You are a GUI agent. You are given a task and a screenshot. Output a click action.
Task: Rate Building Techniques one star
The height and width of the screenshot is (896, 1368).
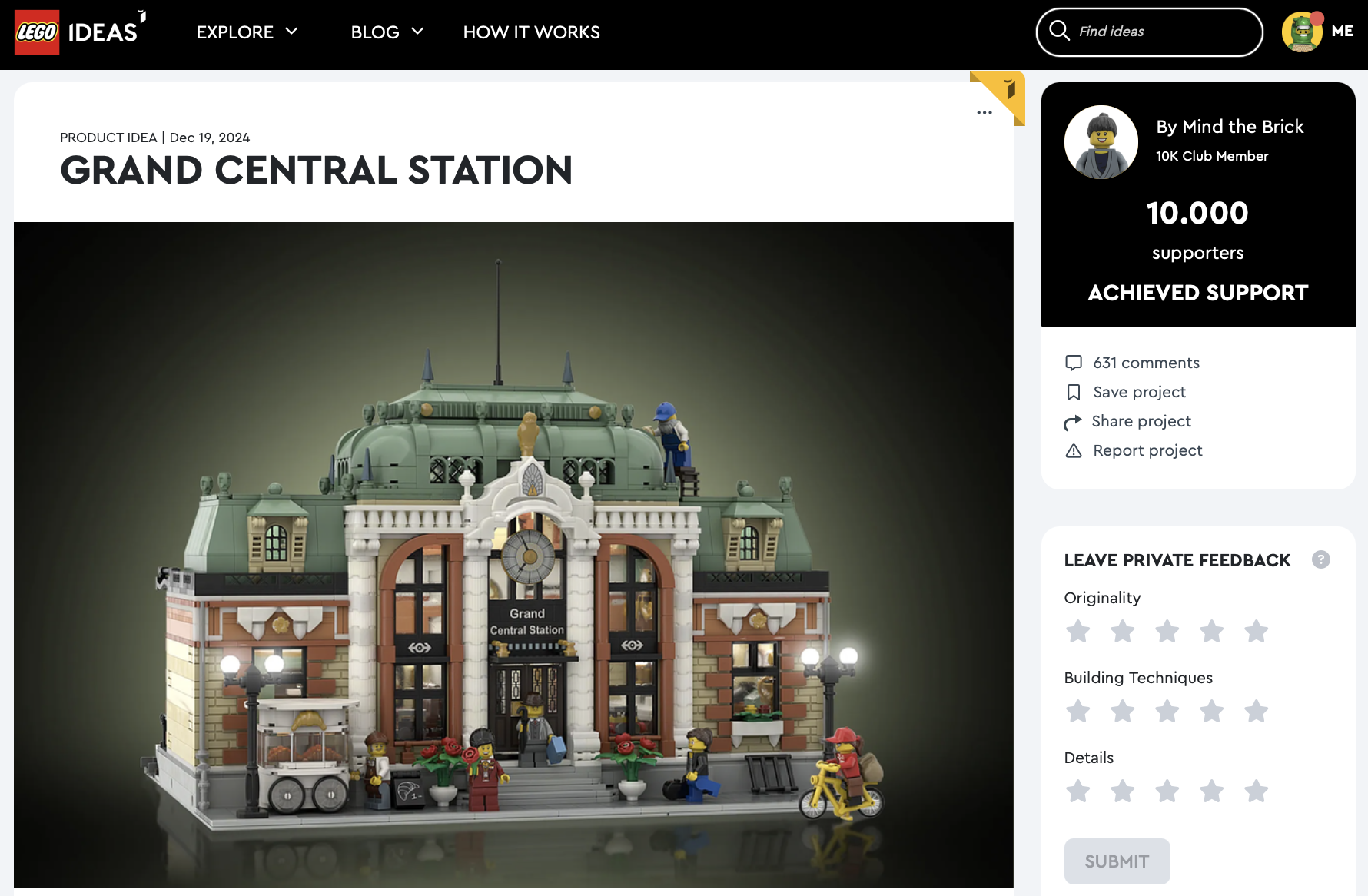(x=1078, y=711)
